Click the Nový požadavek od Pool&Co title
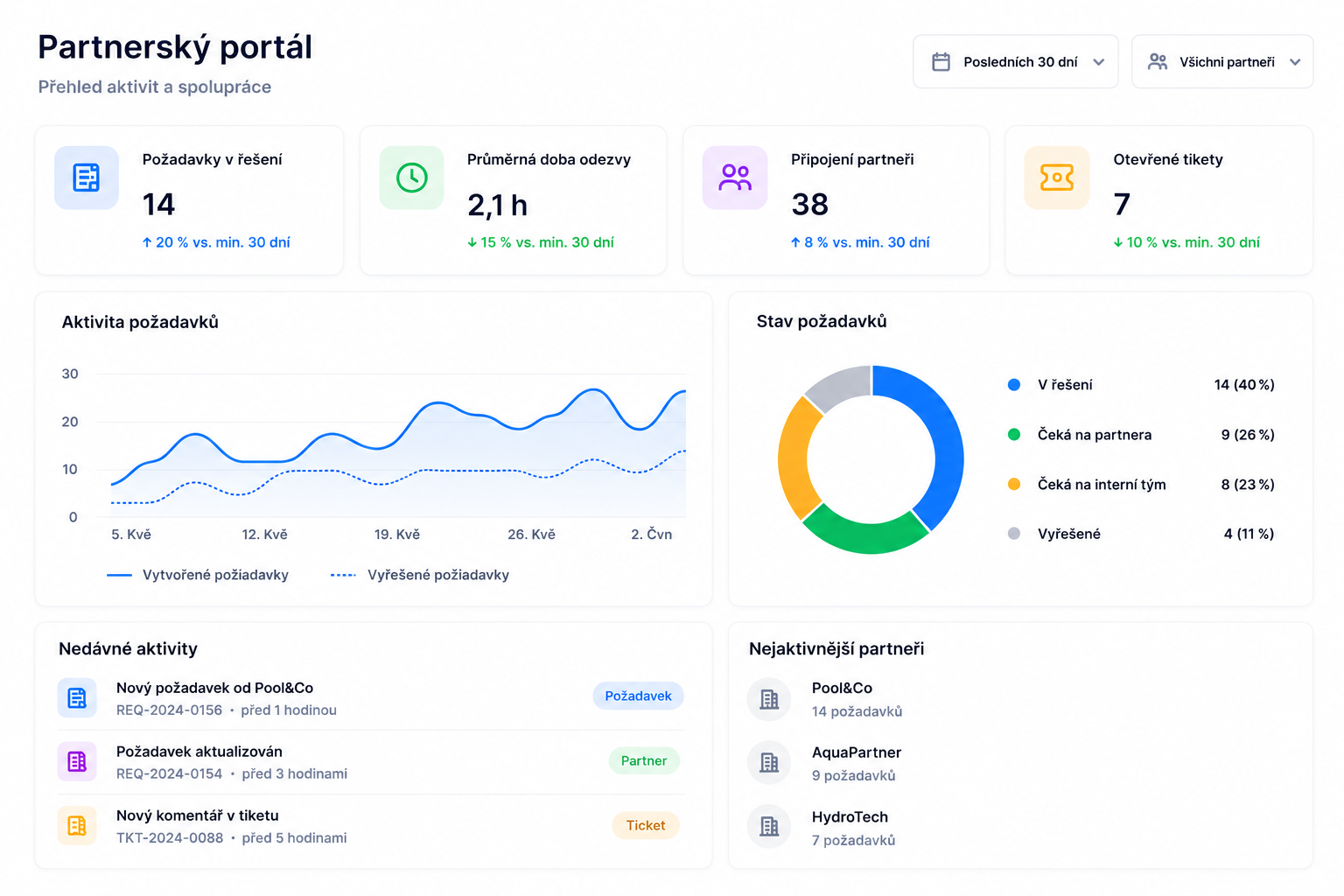The width and height of the screenshot is (1344, 896). (214, 688)
